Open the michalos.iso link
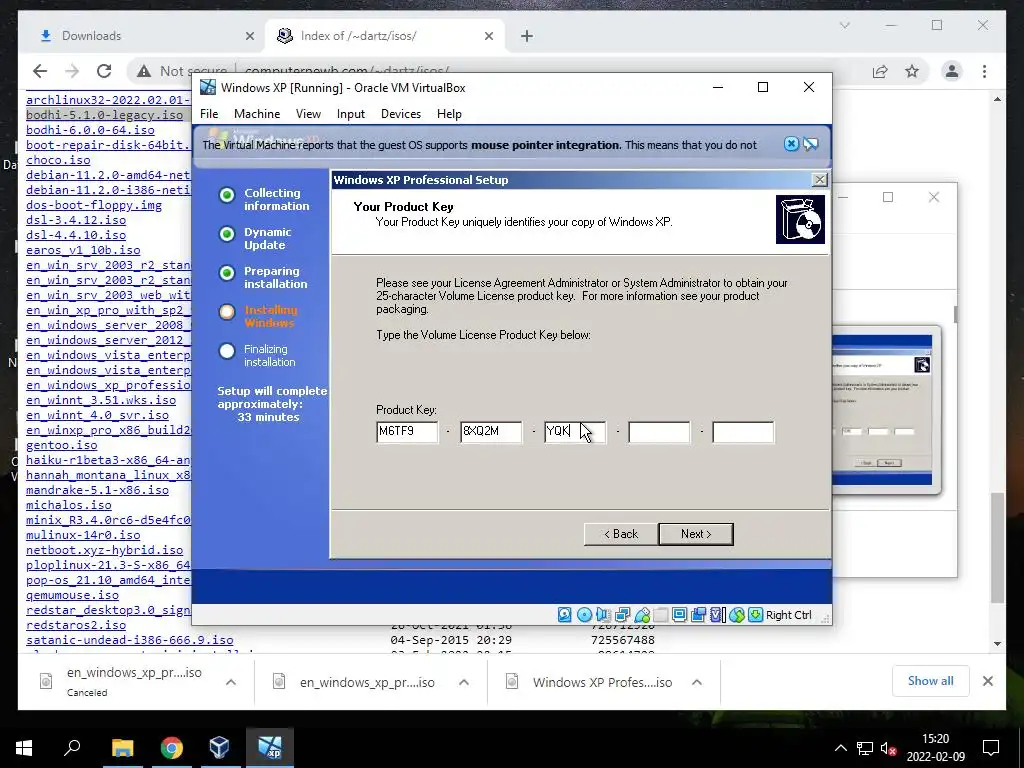Viewport: 1024px width, 768px height. coord(69,505)
